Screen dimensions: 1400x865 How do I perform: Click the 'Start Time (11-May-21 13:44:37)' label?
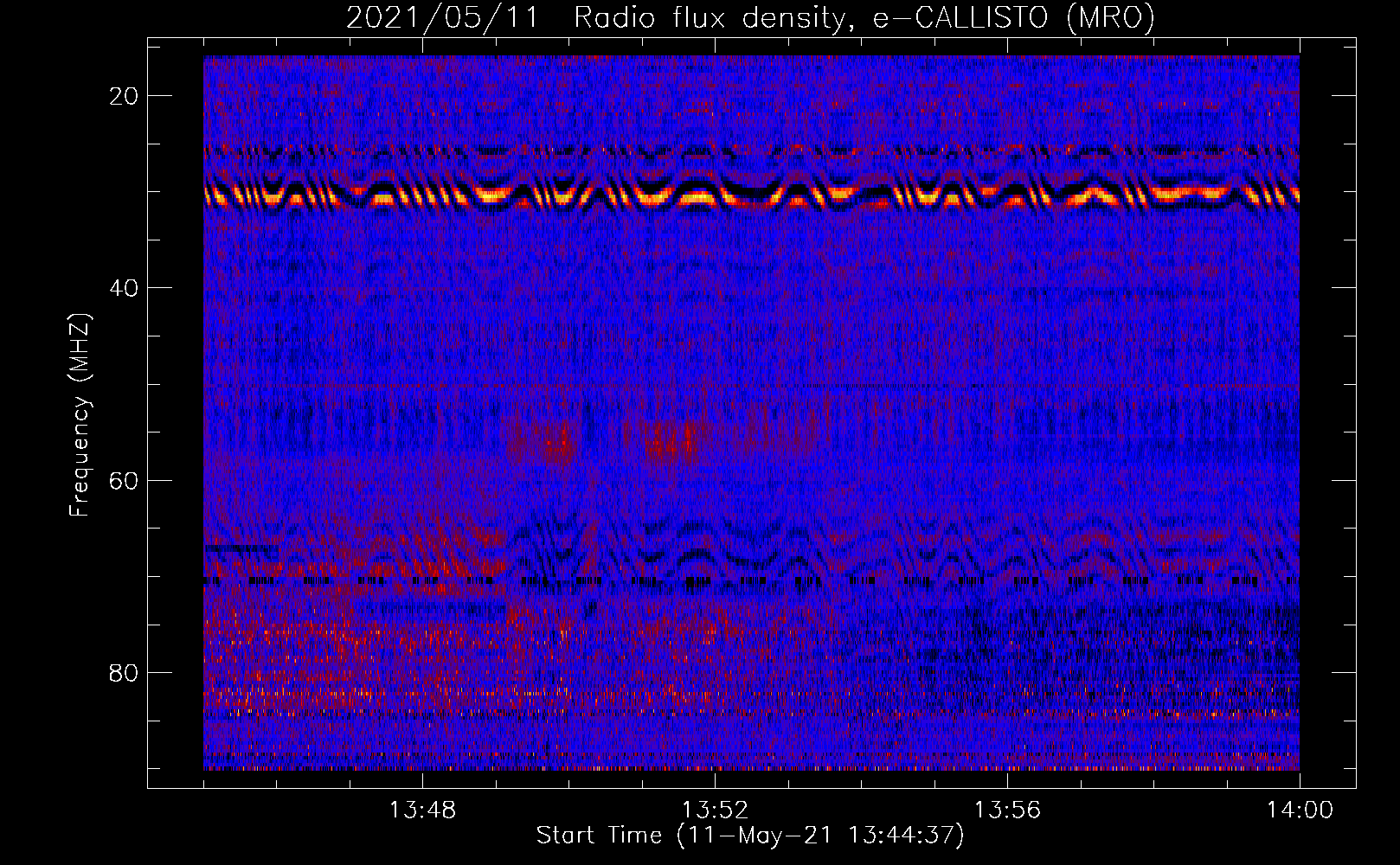coord(750,835)
